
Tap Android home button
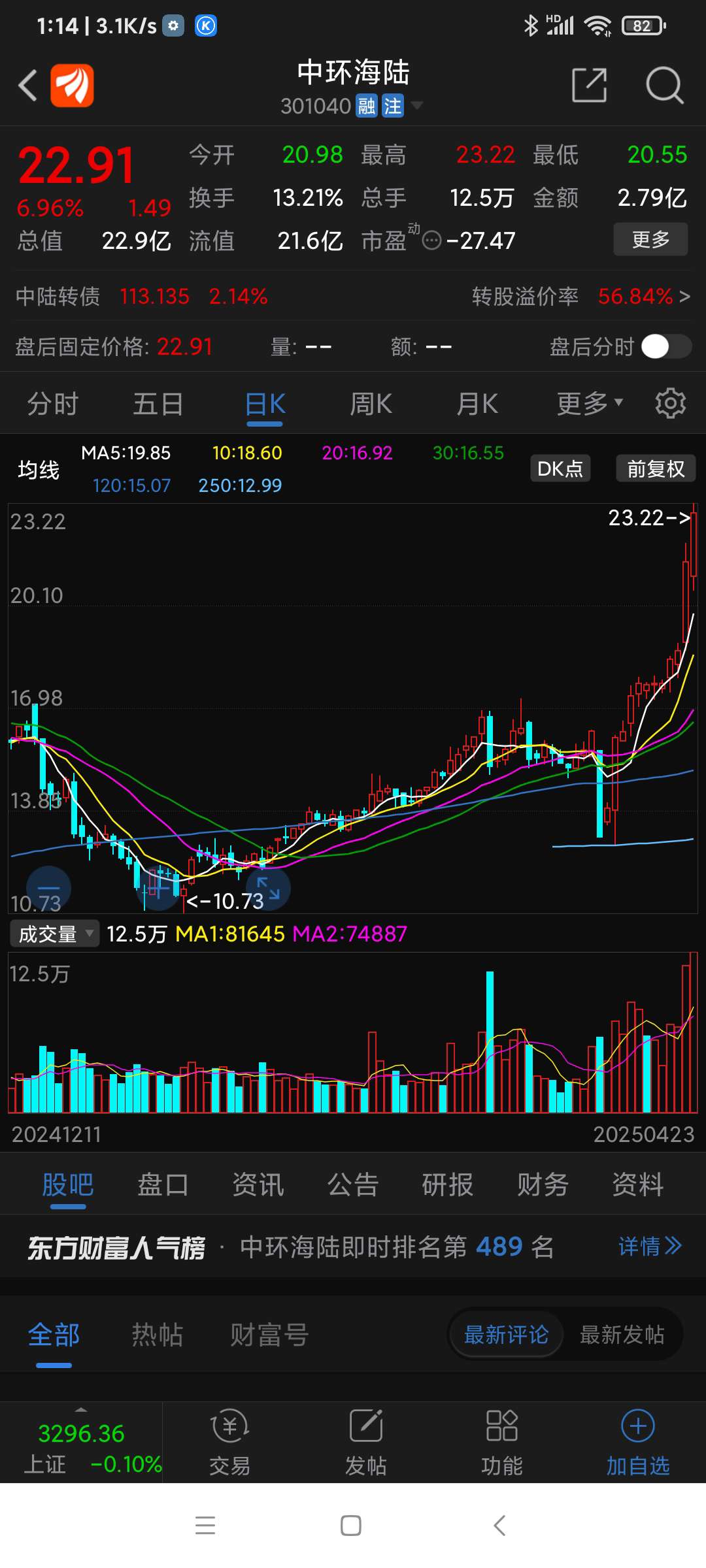pyautogui.click(x=351, y=1526)
